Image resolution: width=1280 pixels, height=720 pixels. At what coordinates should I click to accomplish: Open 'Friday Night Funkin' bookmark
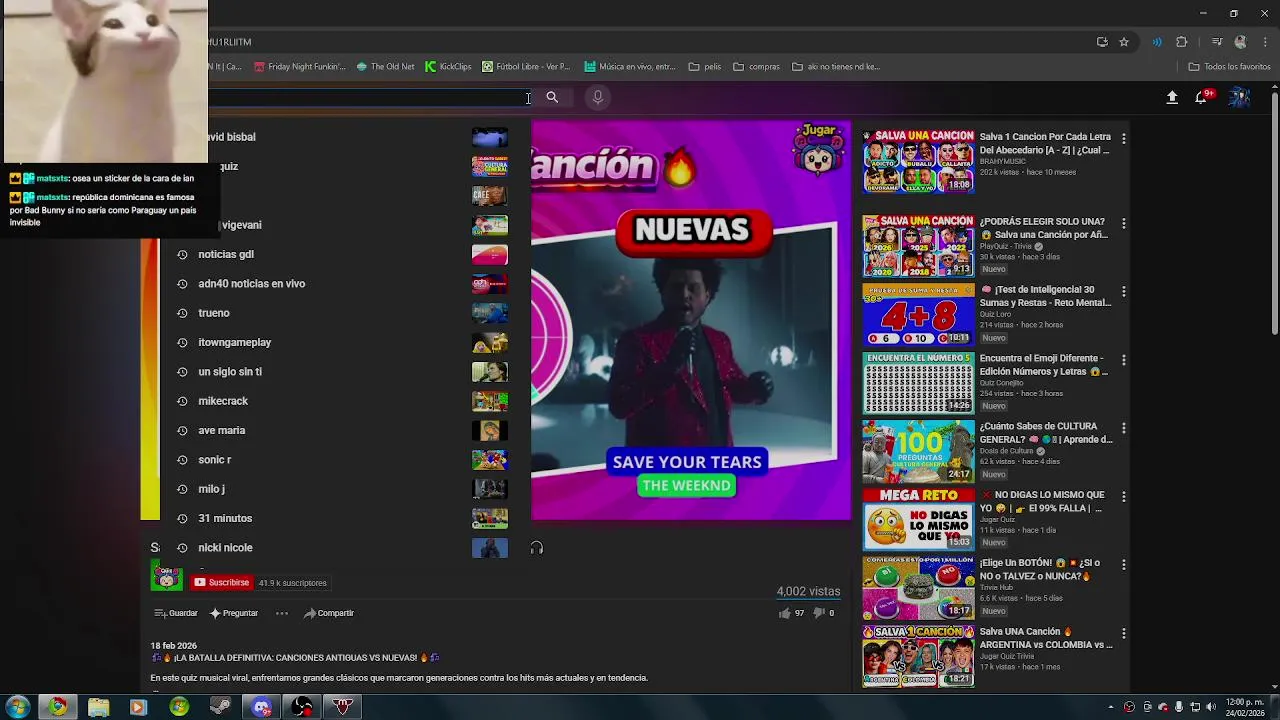point(299,67)
